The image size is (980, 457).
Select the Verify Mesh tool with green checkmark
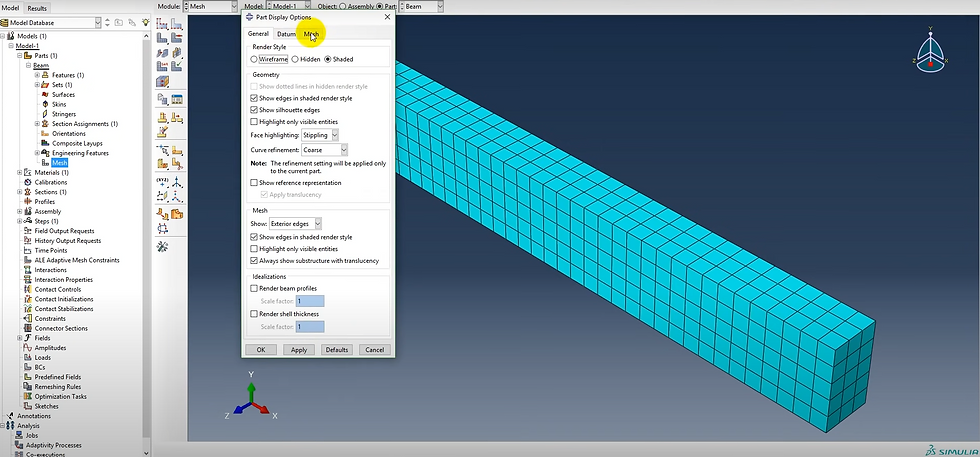[x=177, y=66]
